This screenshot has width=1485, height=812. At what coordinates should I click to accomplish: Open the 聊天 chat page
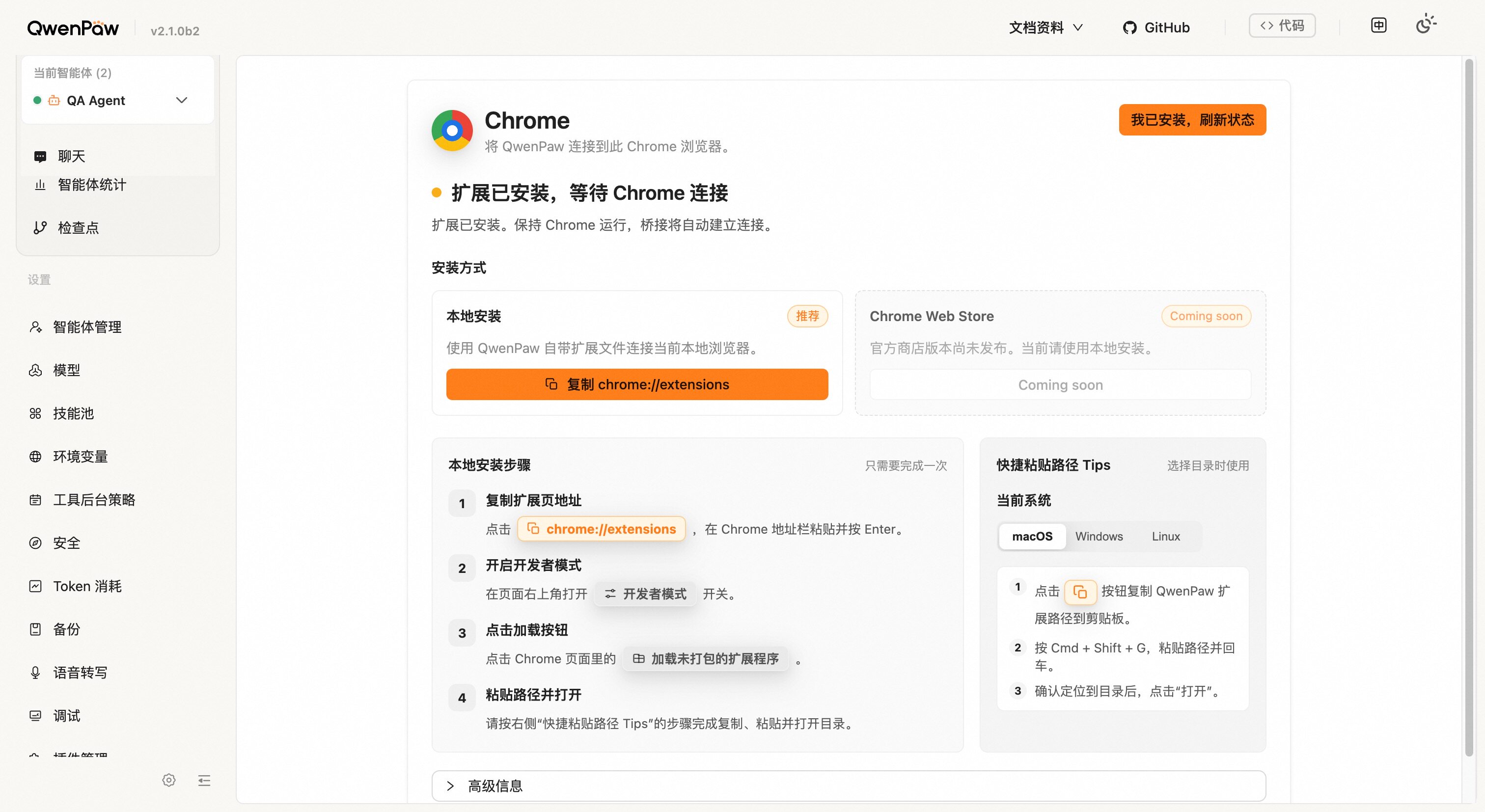pos(117,156)
